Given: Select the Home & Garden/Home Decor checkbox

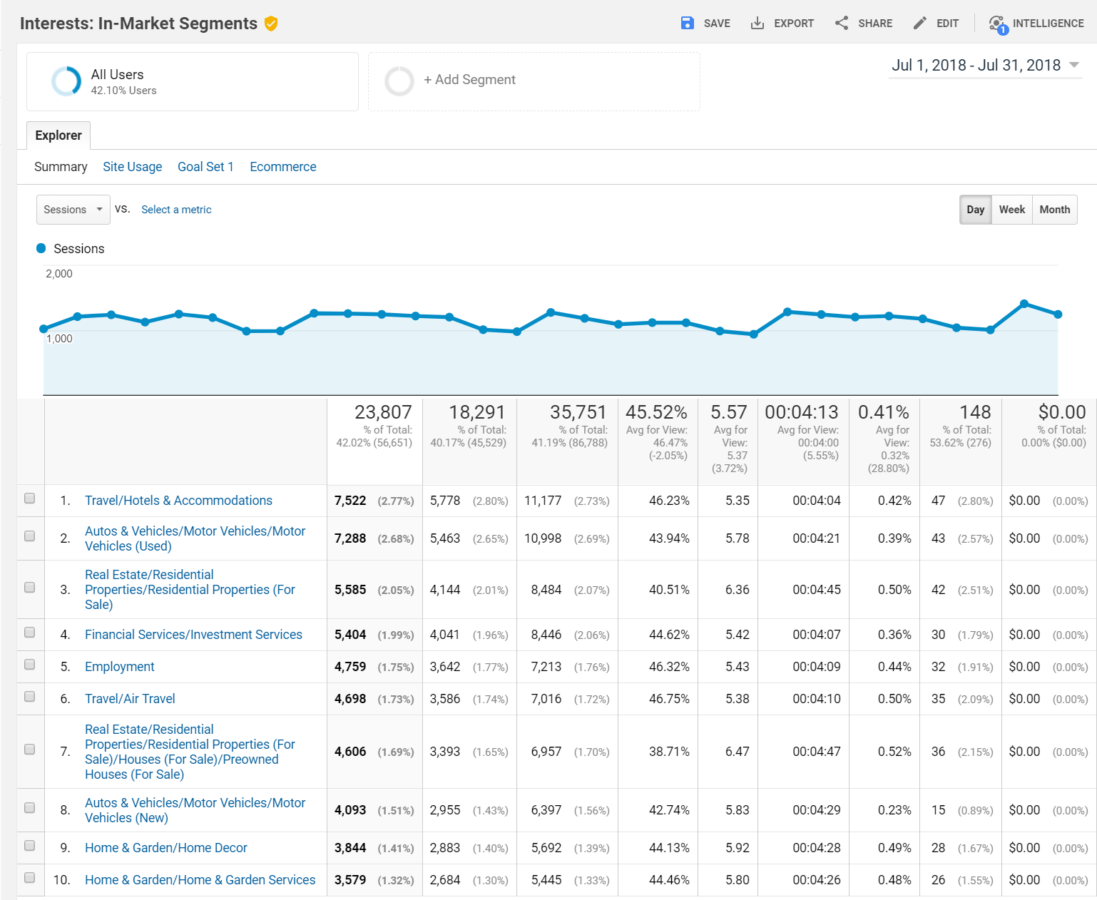Looking at the screenshot, I should pyautogui.click(x=29, y=846).
